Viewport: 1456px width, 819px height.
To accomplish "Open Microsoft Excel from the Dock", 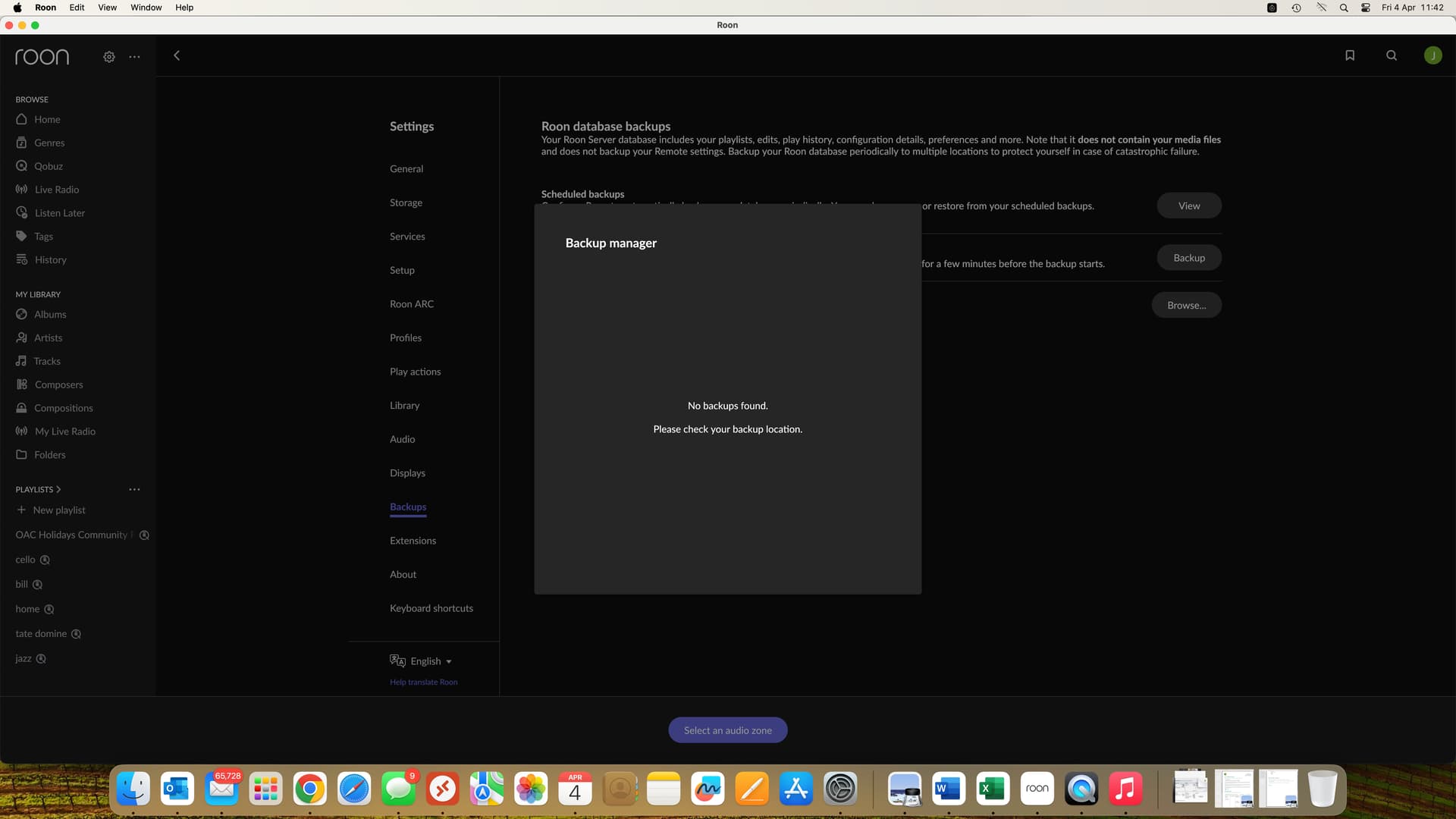I will pyautogui.click(x=993, y=789).
